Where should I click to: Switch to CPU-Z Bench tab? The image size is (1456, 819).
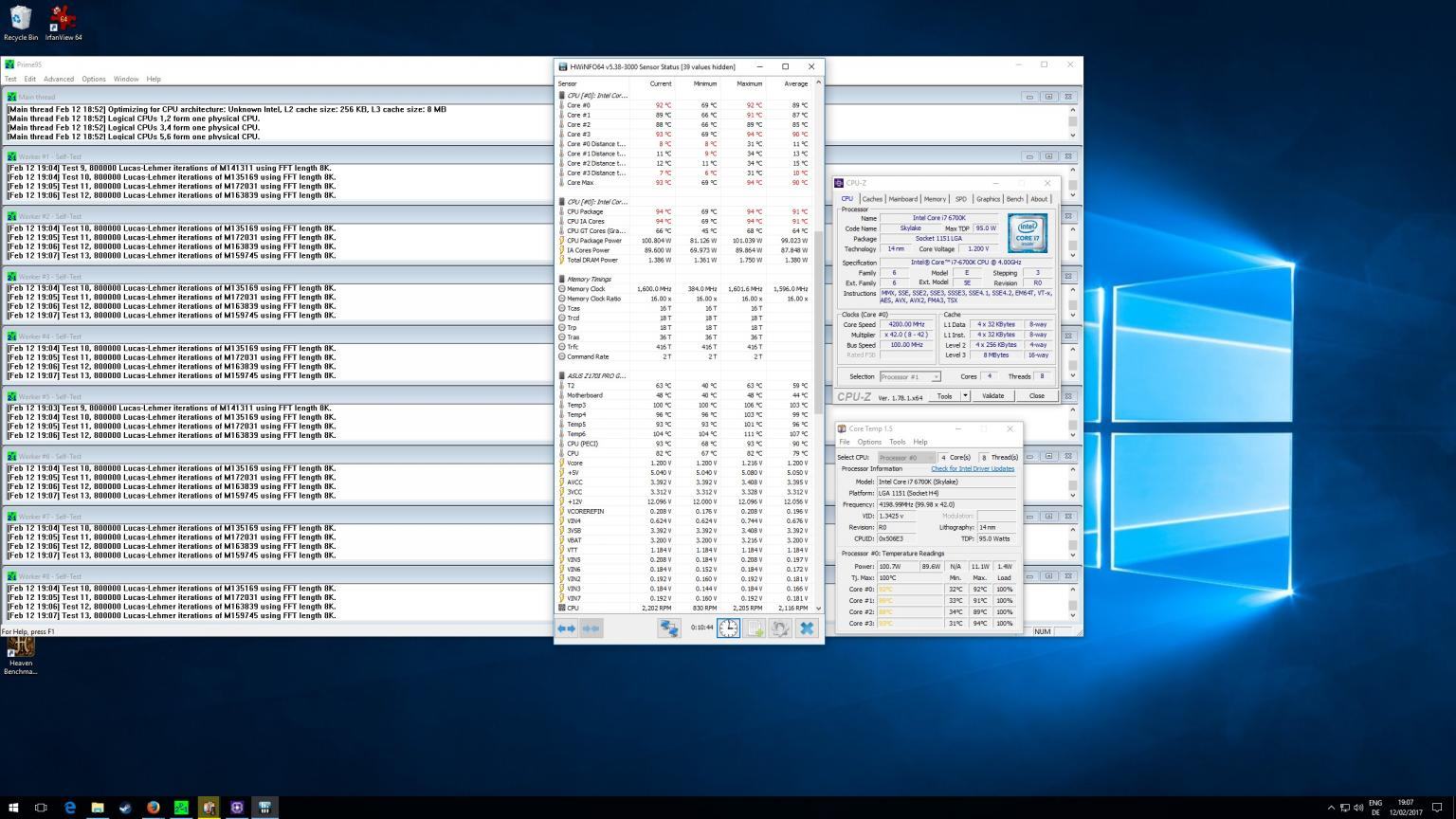(x=1014, y=199)
